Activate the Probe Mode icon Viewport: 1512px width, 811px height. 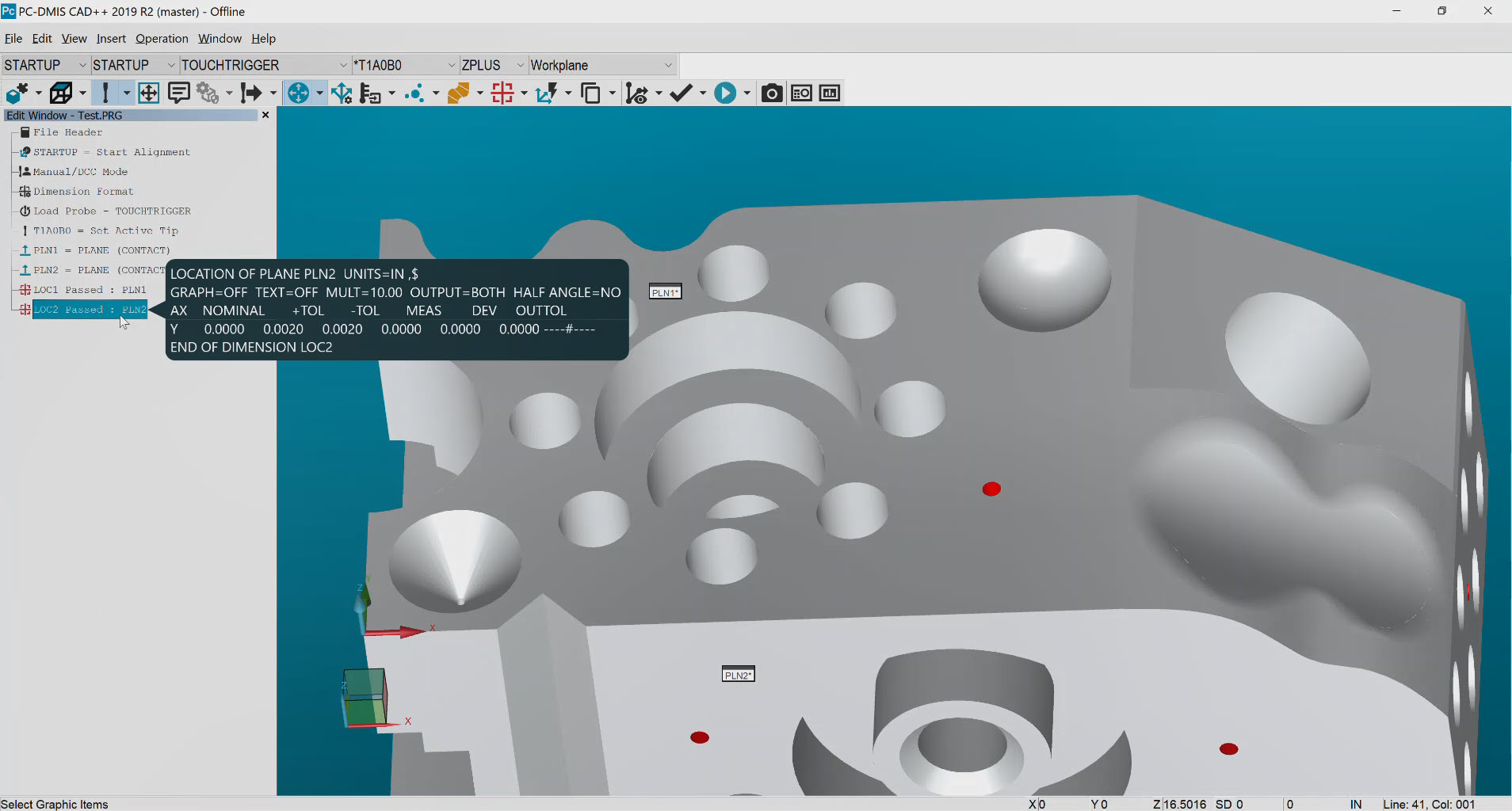click(x=105, y=93)
